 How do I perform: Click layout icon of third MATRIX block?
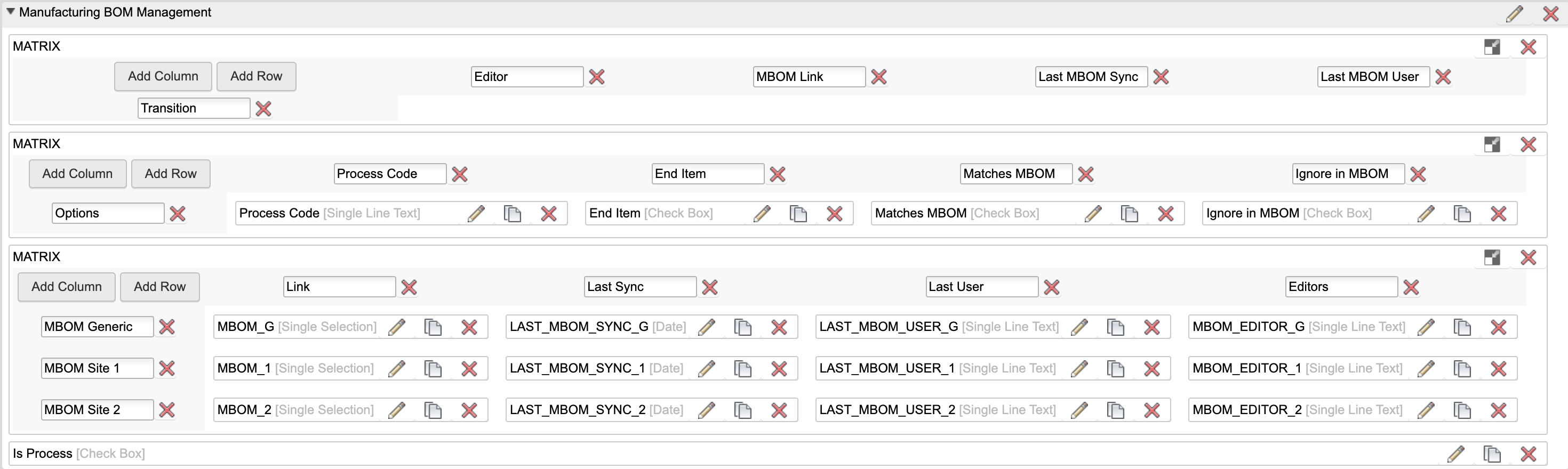[x=1492, y=257]
